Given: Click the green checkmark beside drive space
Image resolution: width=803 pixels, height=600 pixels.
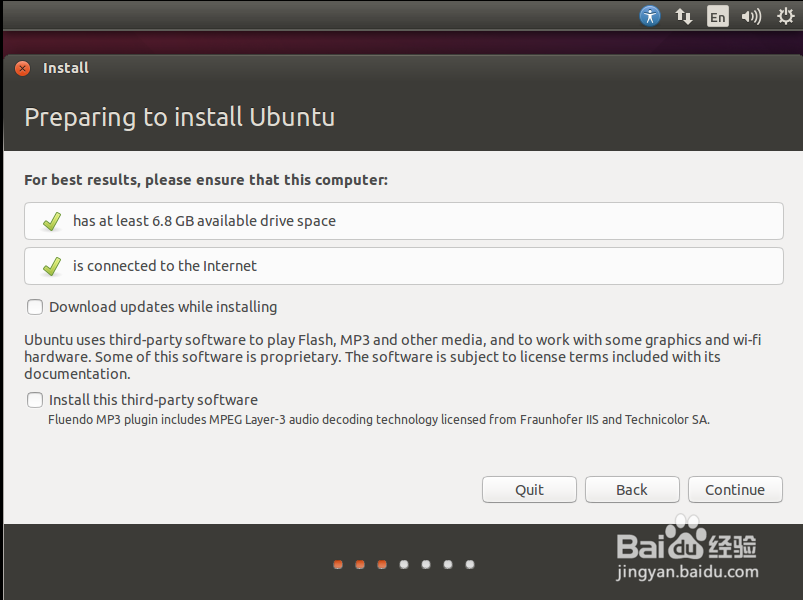Looking at the screenshot, I should [x=52, y=221].
